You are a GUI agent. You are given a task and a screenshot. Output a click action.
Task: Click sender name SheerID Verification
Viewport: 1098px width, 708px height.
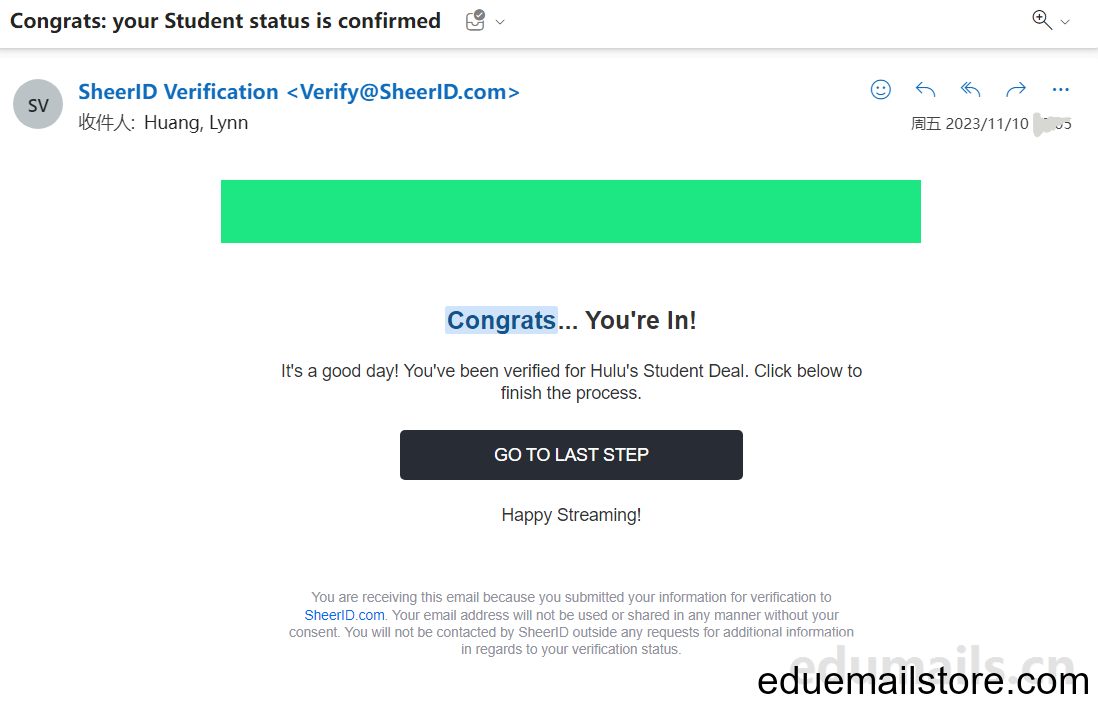tap(178, 92)
